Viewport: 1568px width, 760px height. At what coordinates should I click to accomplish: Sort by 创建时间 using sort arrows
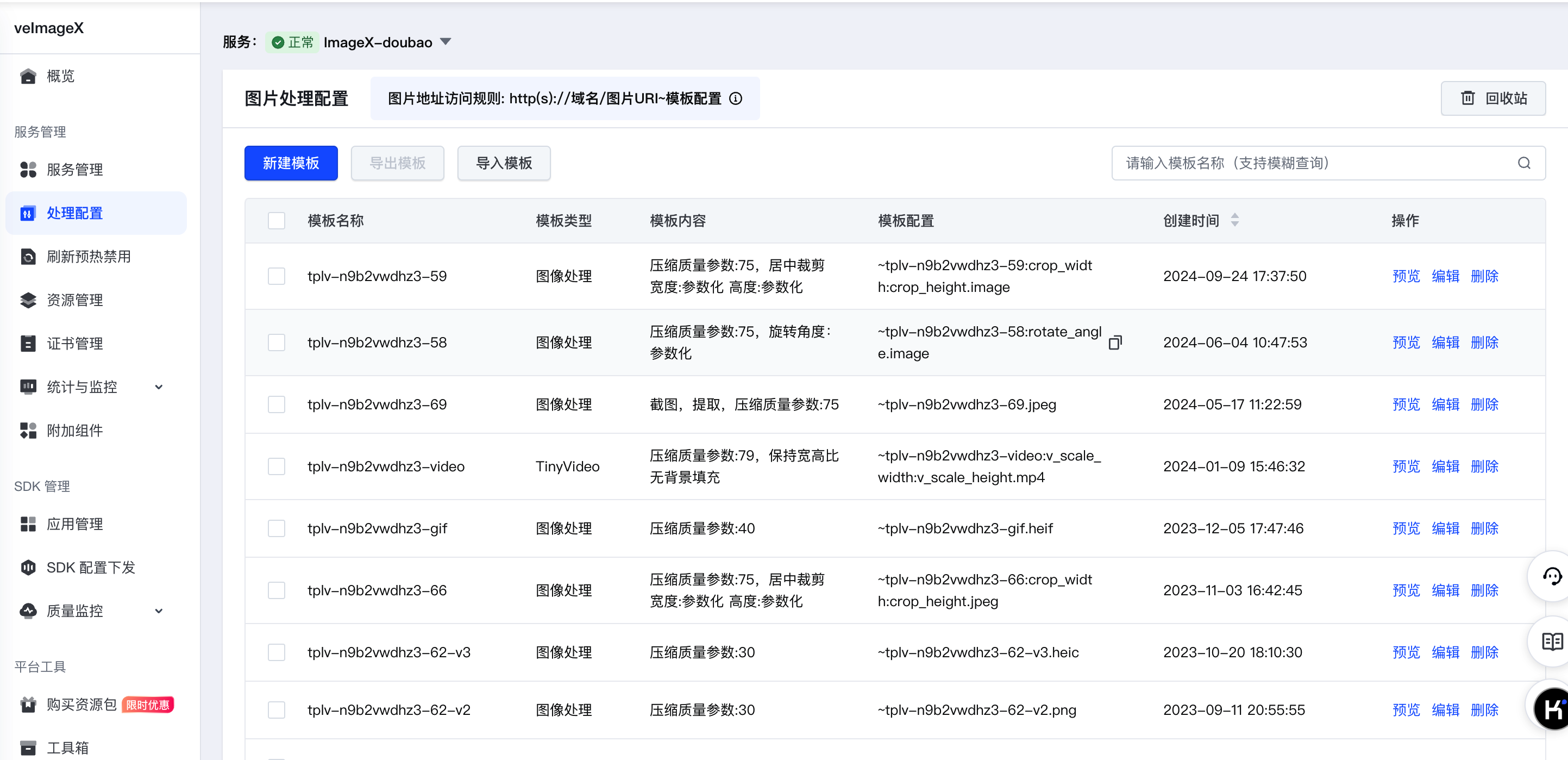click(1234, 220)
